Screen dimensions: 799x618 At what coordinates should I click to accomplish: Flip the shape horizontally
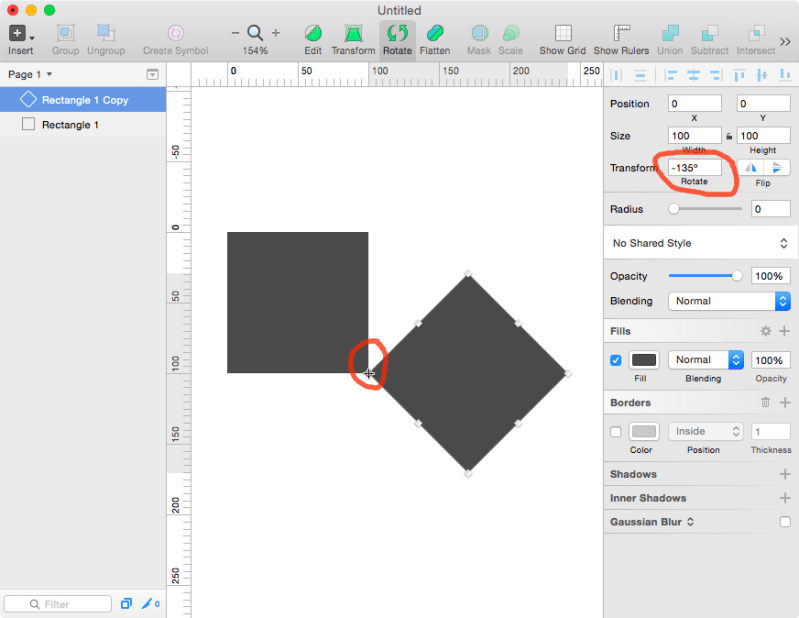(751, 168)
